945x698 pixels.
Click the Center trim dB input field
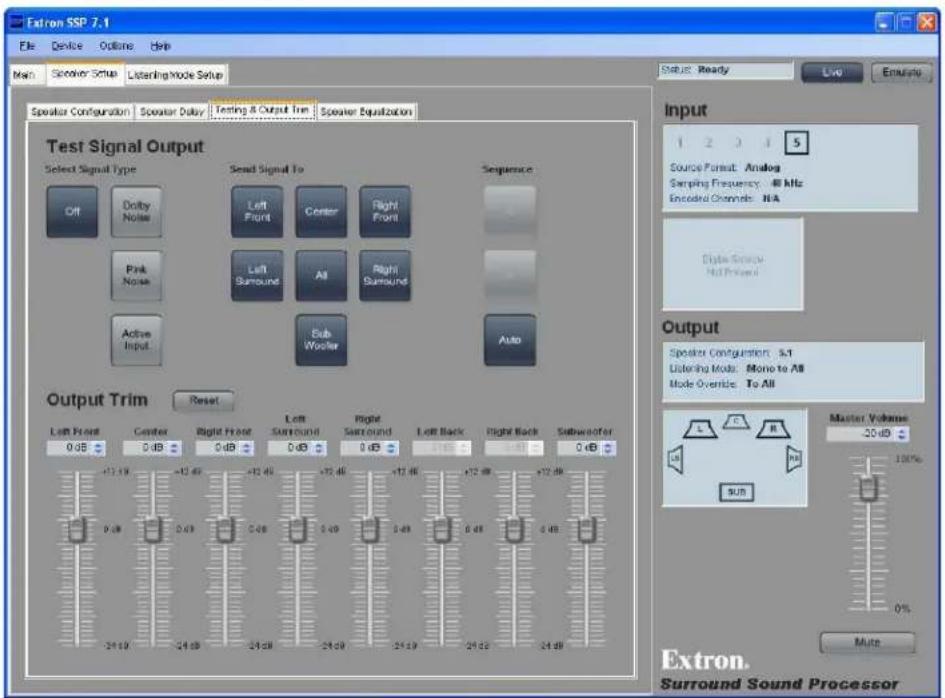(145, 448)
